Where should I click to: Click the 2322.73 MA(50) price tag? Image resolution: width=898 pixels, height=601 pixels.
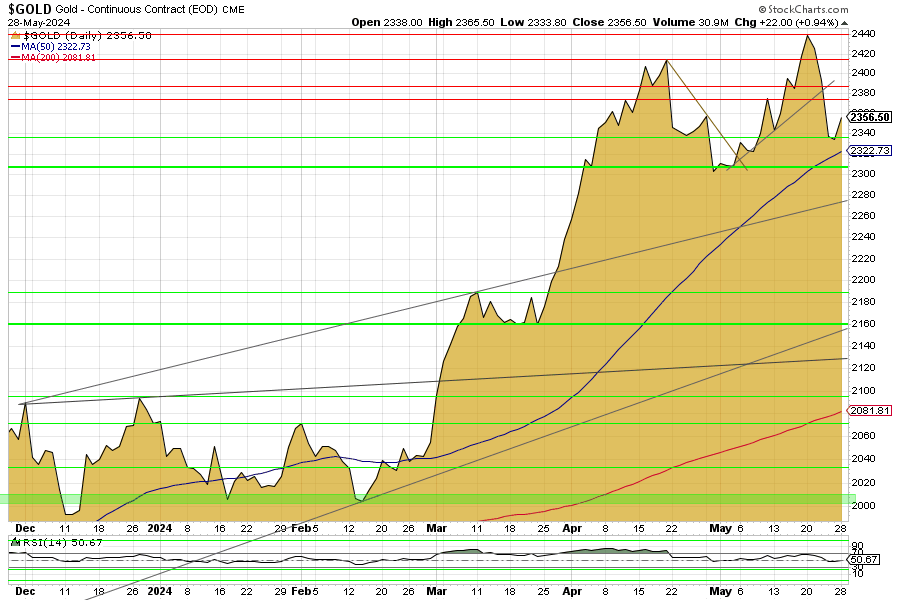[x=870, y=151]
